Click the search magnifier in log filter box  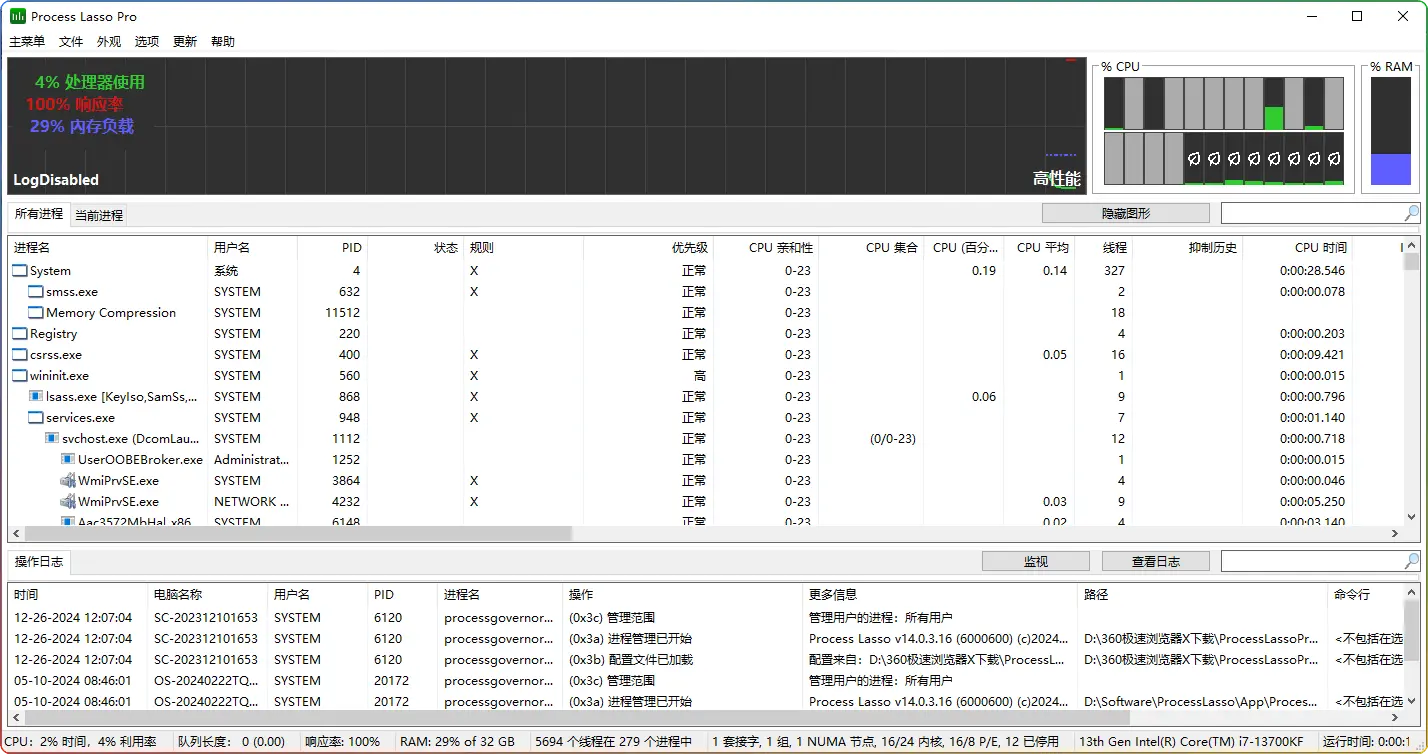[1411, 561]
